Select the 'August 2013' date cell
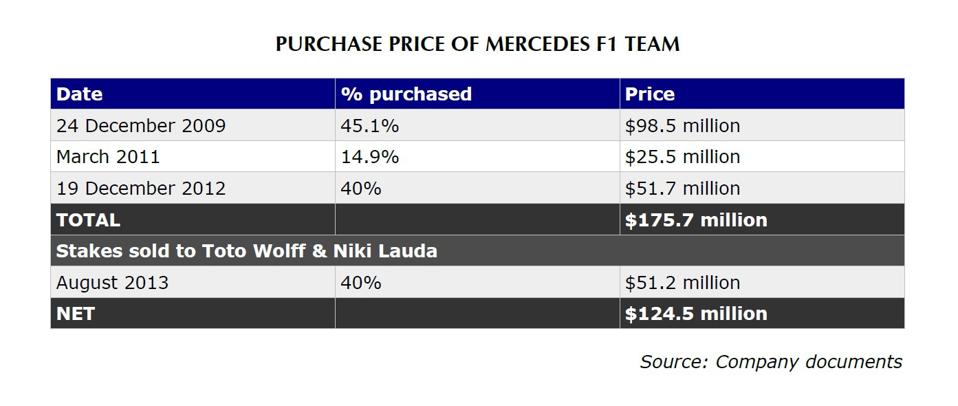 pyautogui.click(x=112, y=283)
